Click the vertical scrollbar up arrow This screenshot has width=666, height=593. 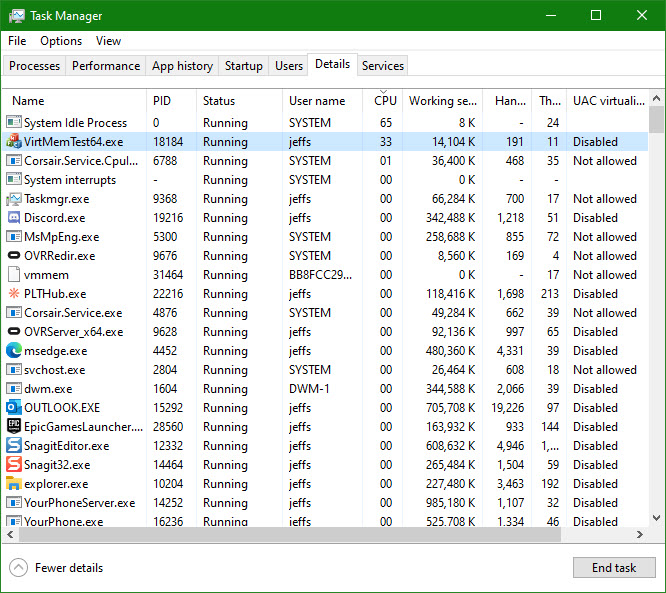tap(656, 99)
